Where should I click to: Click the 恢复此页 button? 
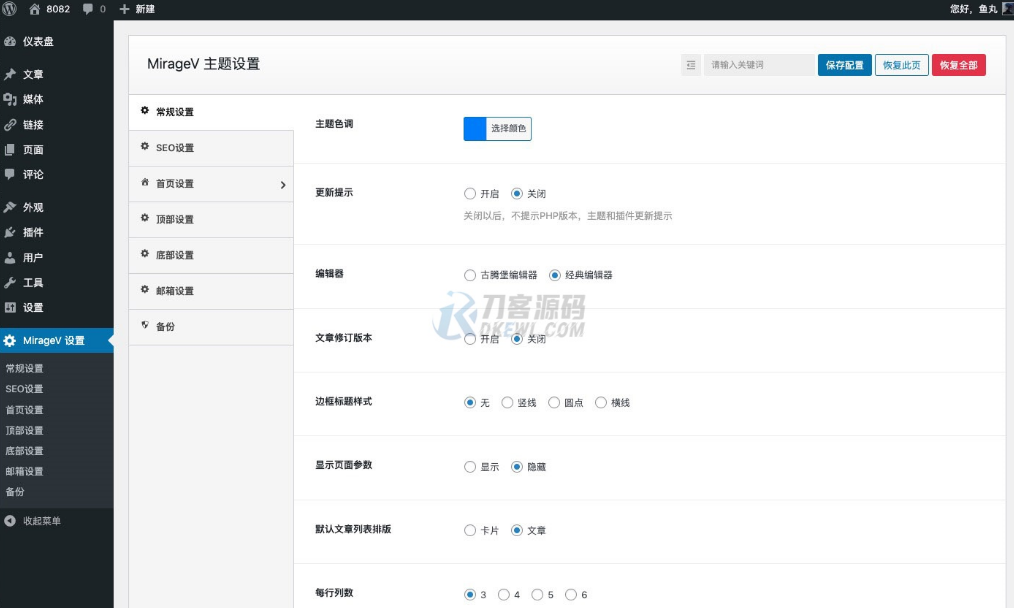[x=901, y=65]
